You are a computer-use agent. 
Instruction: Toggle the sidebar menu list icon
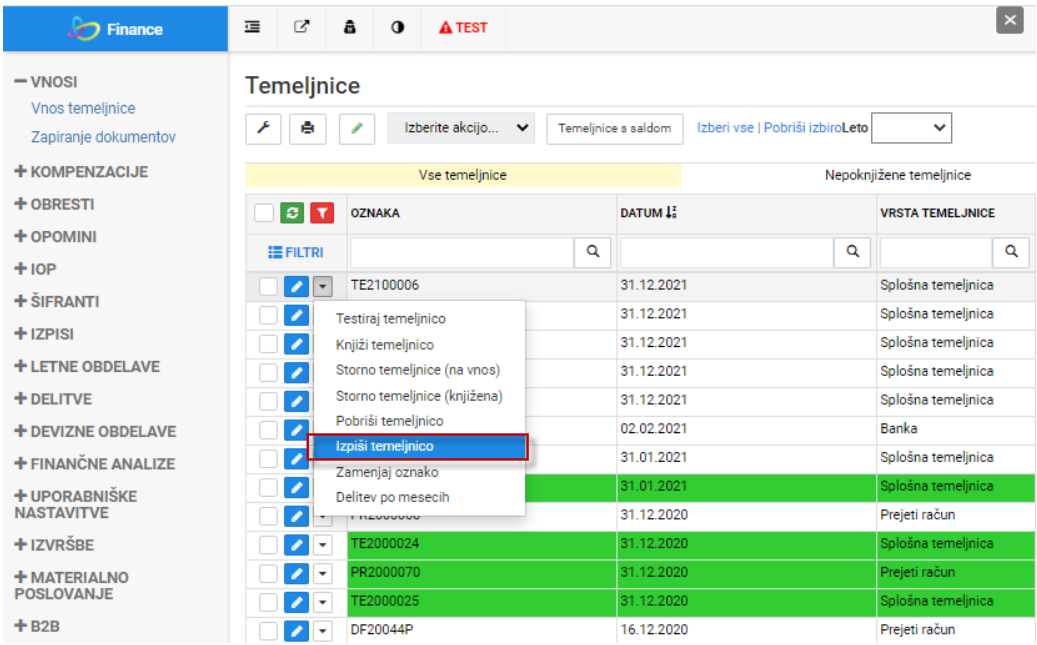pos(252,27)
